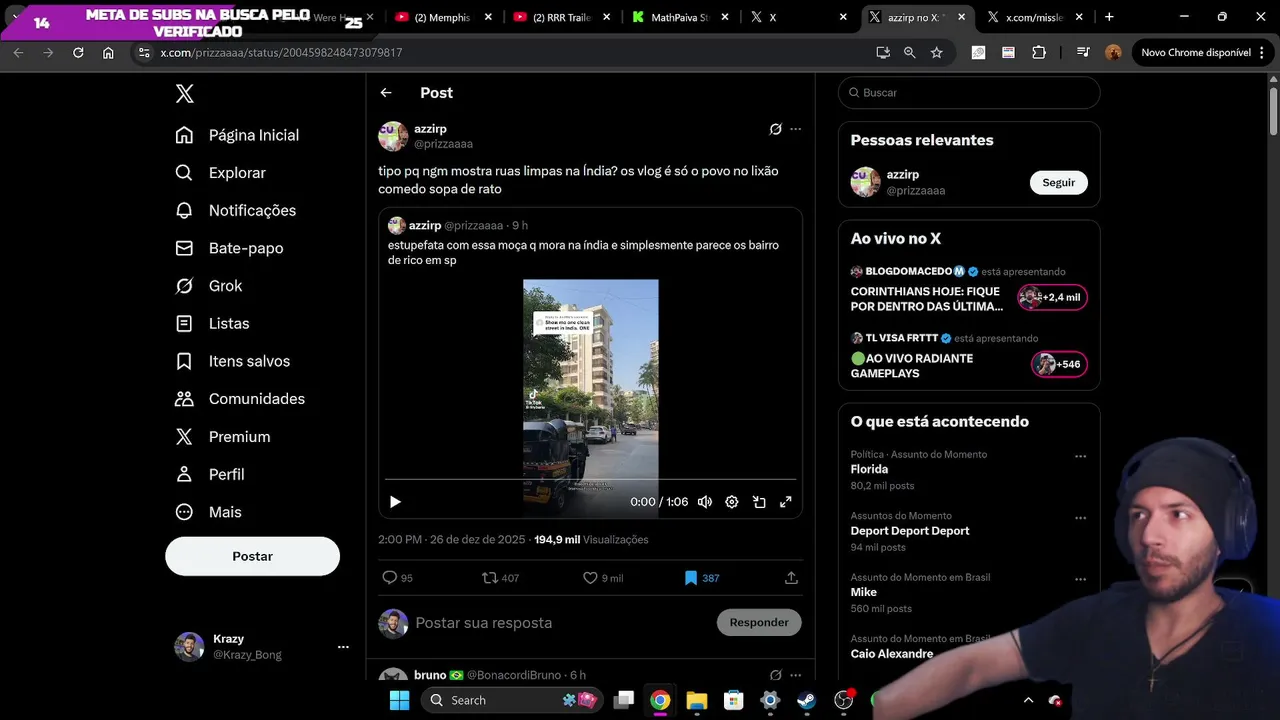1280x720 pixels.
Task: Open Krazy account options menu
Action: click(343, 647)
